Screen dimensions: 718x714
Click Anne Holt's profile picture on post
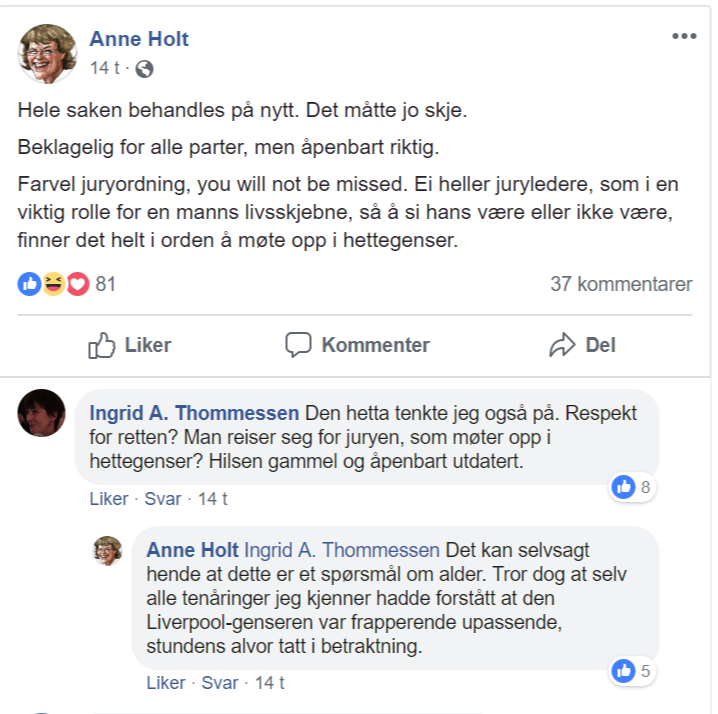click(47, 53)
